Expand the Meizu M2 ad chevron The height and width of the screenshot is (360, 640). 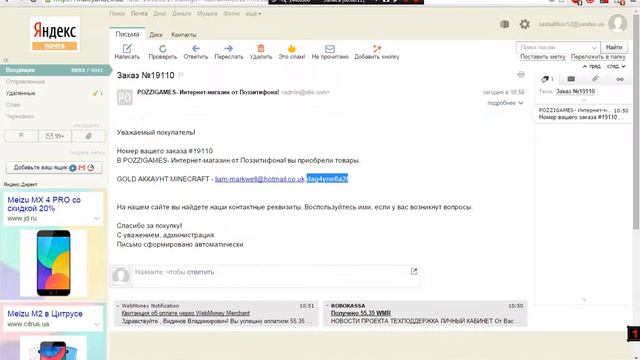click(x=96, y=324)
